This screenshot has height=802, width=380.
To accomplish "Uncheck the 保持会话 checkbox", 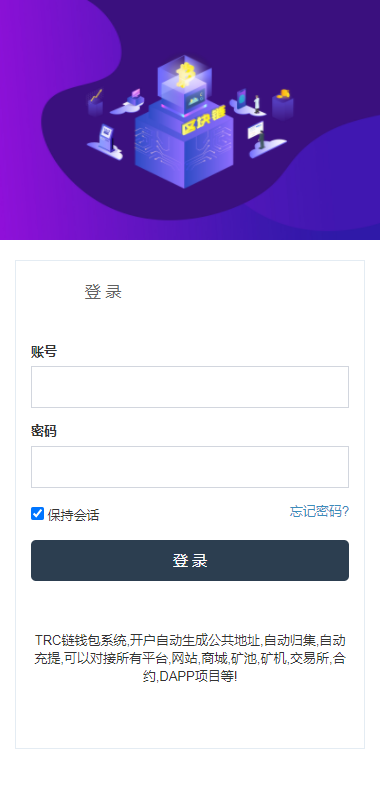I will coord(37,514).
